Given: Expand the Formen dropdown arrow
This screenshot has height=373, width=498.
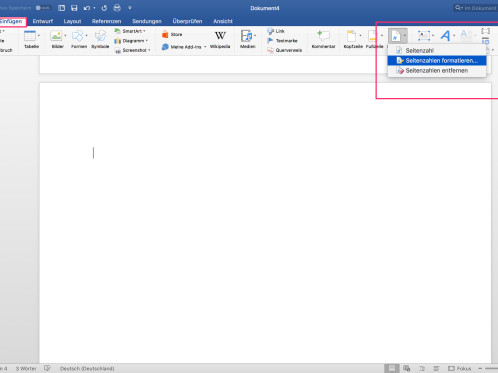Looking at the screenshot, I should point(87,35).
